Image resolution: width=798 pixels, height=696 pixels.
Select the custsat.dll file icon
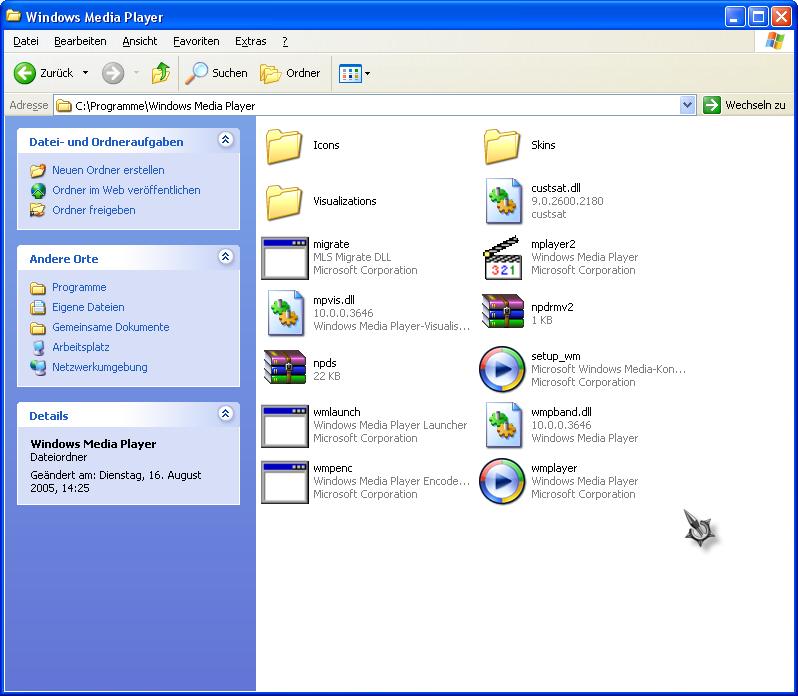(502, 201)
